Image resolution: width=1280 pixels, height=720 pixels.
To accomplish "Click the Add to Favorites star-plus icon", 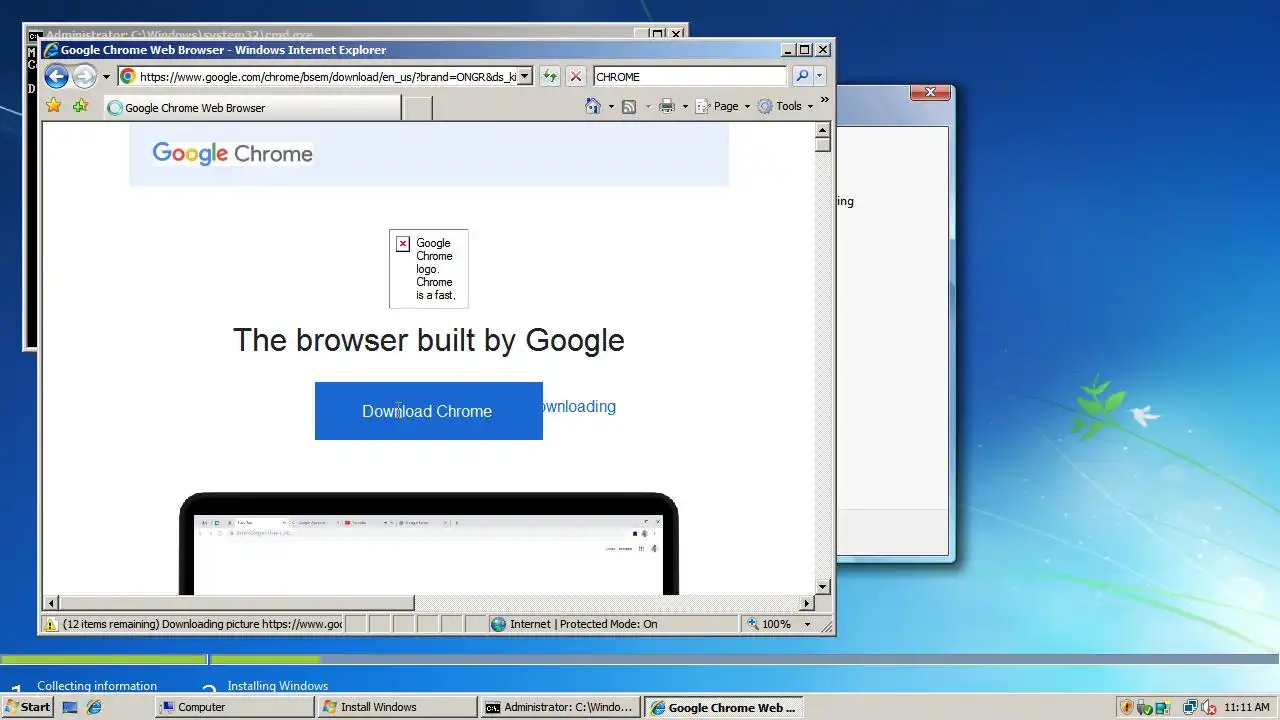I will [x=80, y=106].
